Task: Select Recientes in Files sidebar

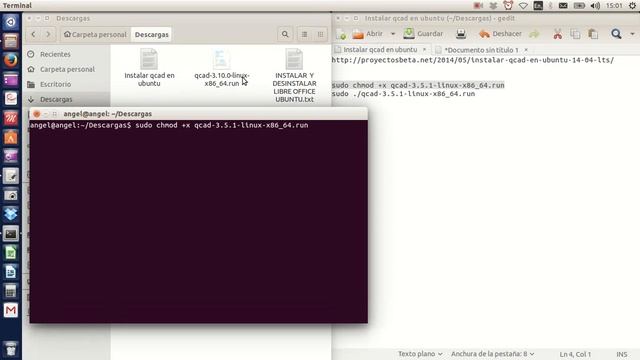Action: point(55,54)
